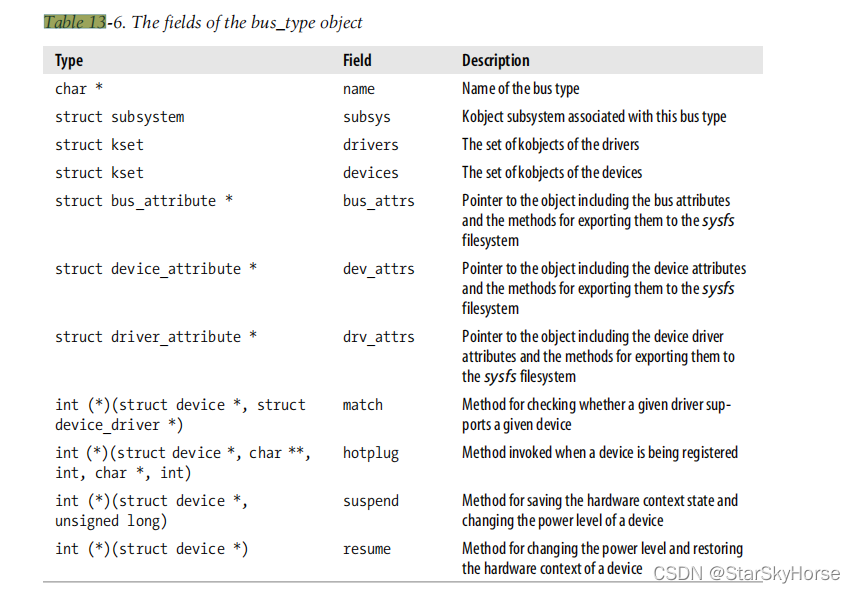Click the "resume" field entry

coord(366,549)
